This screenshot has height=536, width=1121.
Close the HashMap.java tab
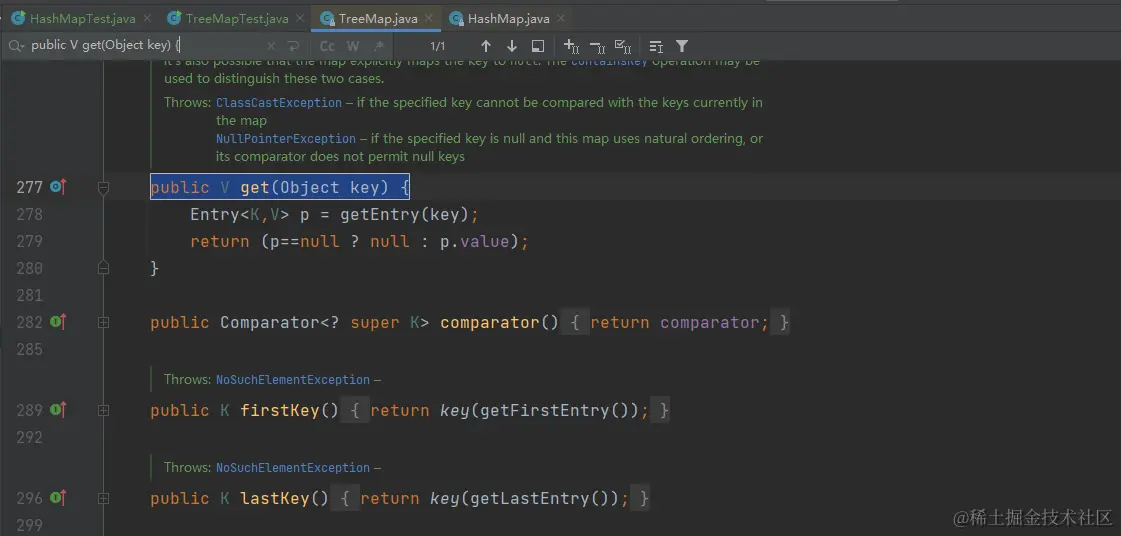561,19
